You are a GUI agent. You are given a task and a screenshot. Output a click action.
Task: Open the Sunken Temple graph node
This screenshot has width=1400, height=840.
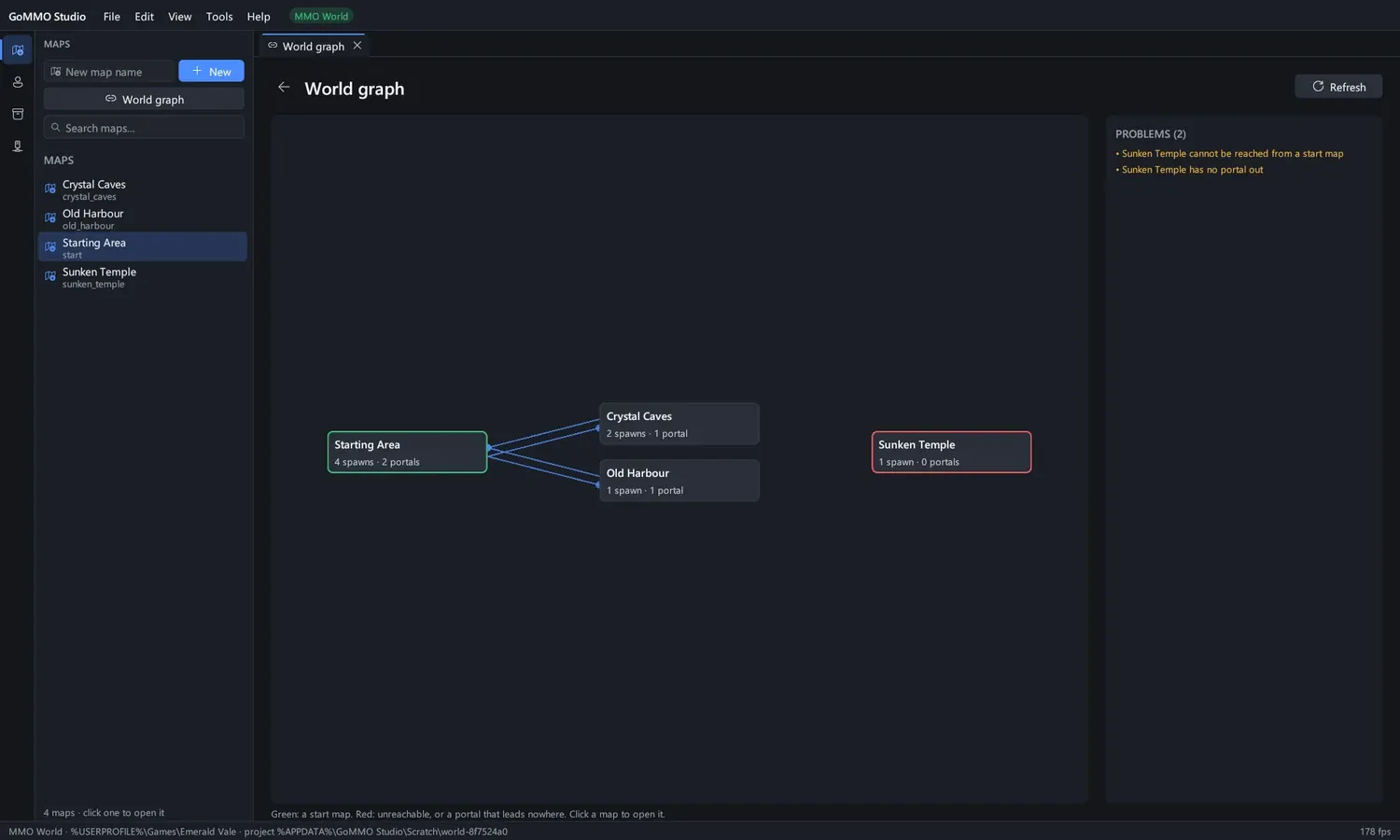click(x=951, y=452)
